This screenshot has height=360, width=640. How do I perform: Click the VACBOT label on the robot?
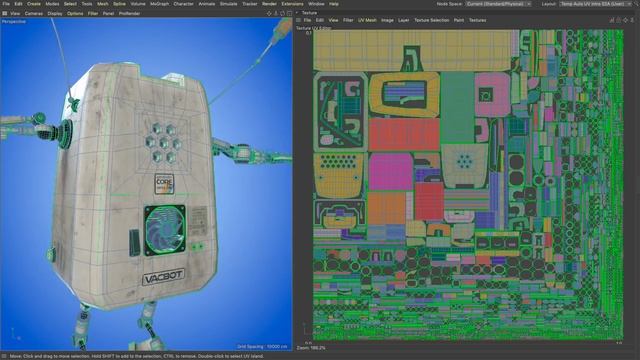point(163,277)
